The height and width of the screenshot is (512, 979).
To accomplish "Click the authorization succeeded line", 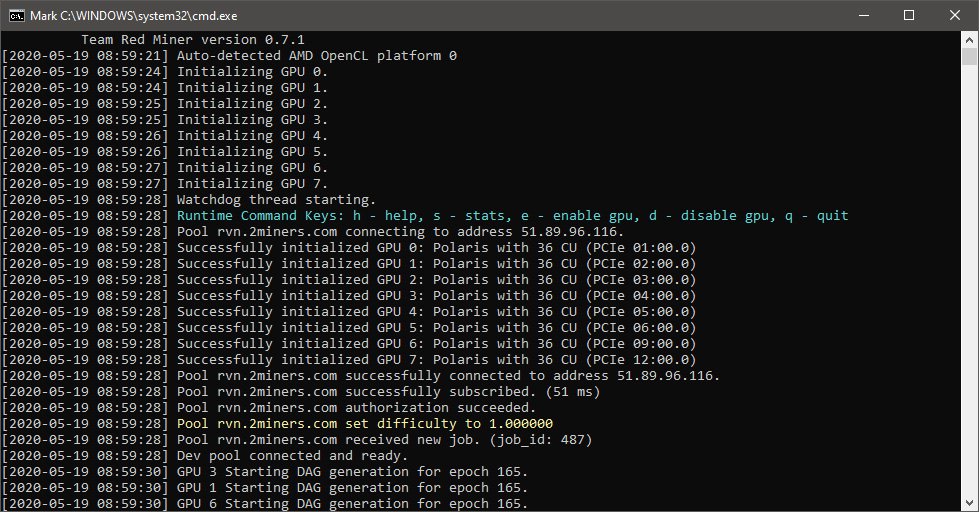I will click(269, 408).
